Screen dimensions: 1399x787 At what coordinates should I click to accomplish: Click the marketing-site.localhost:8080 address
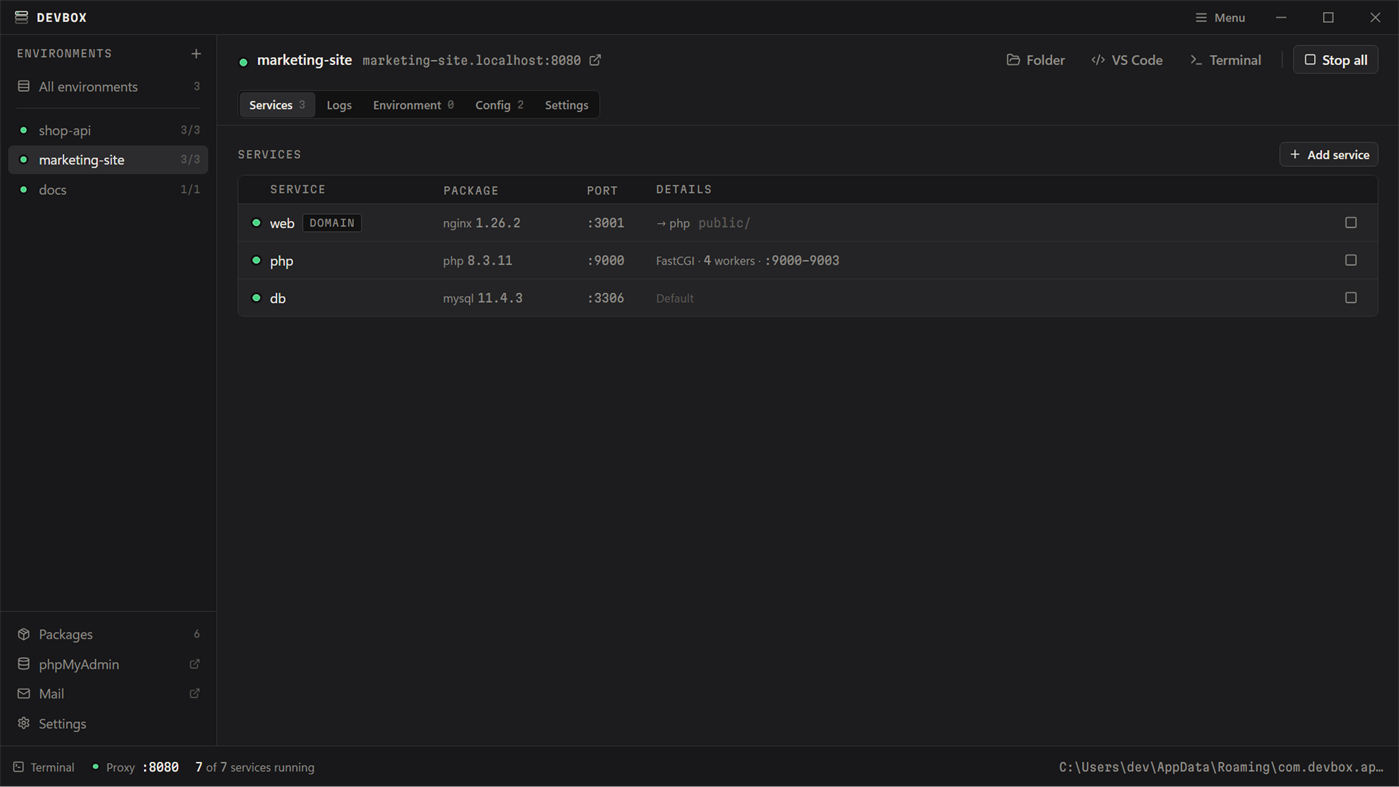pos(471,61)
